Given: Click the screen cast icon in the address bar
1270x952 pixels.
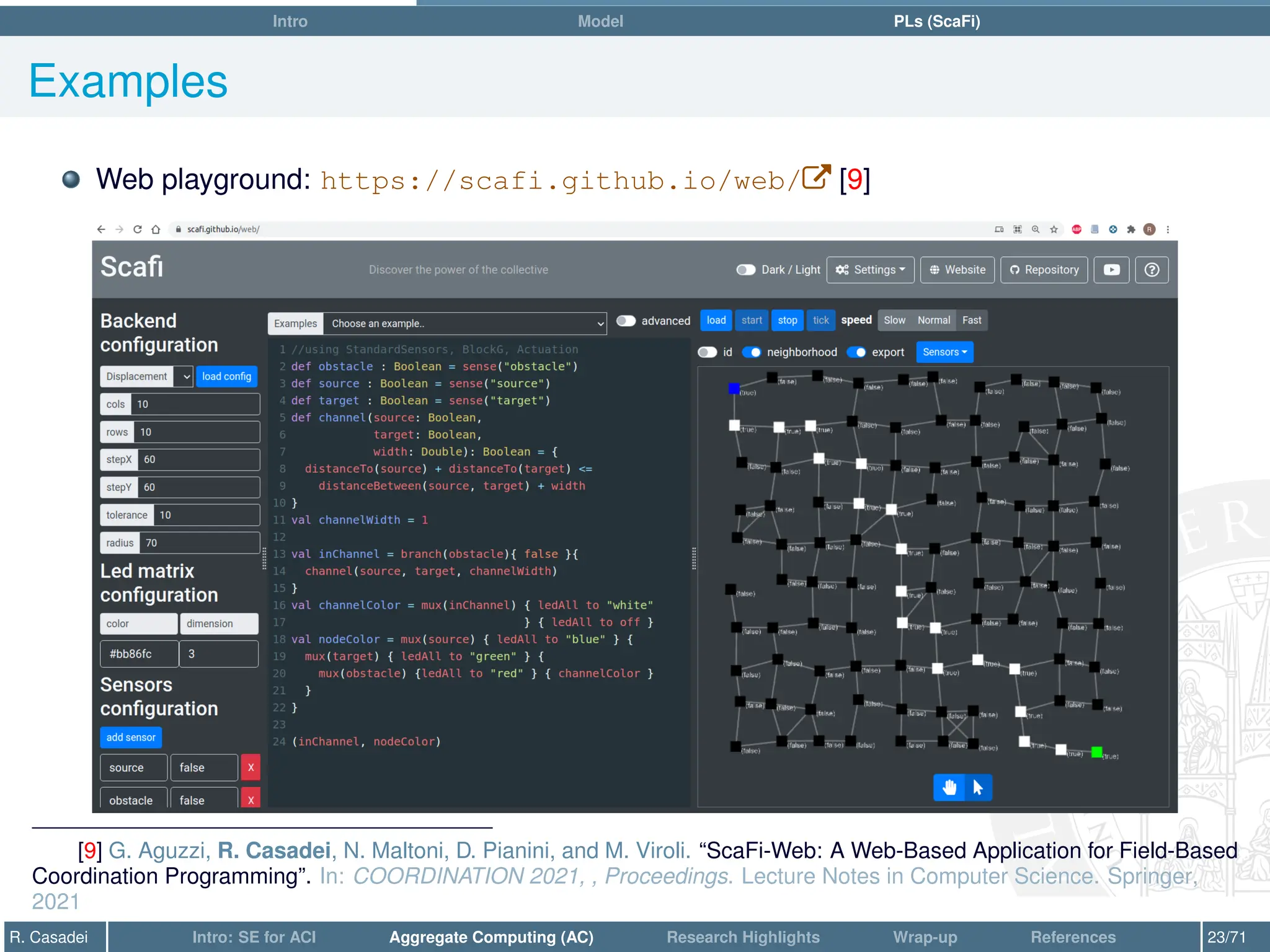Looking at the screenshot, I should [x=999, y=229].
